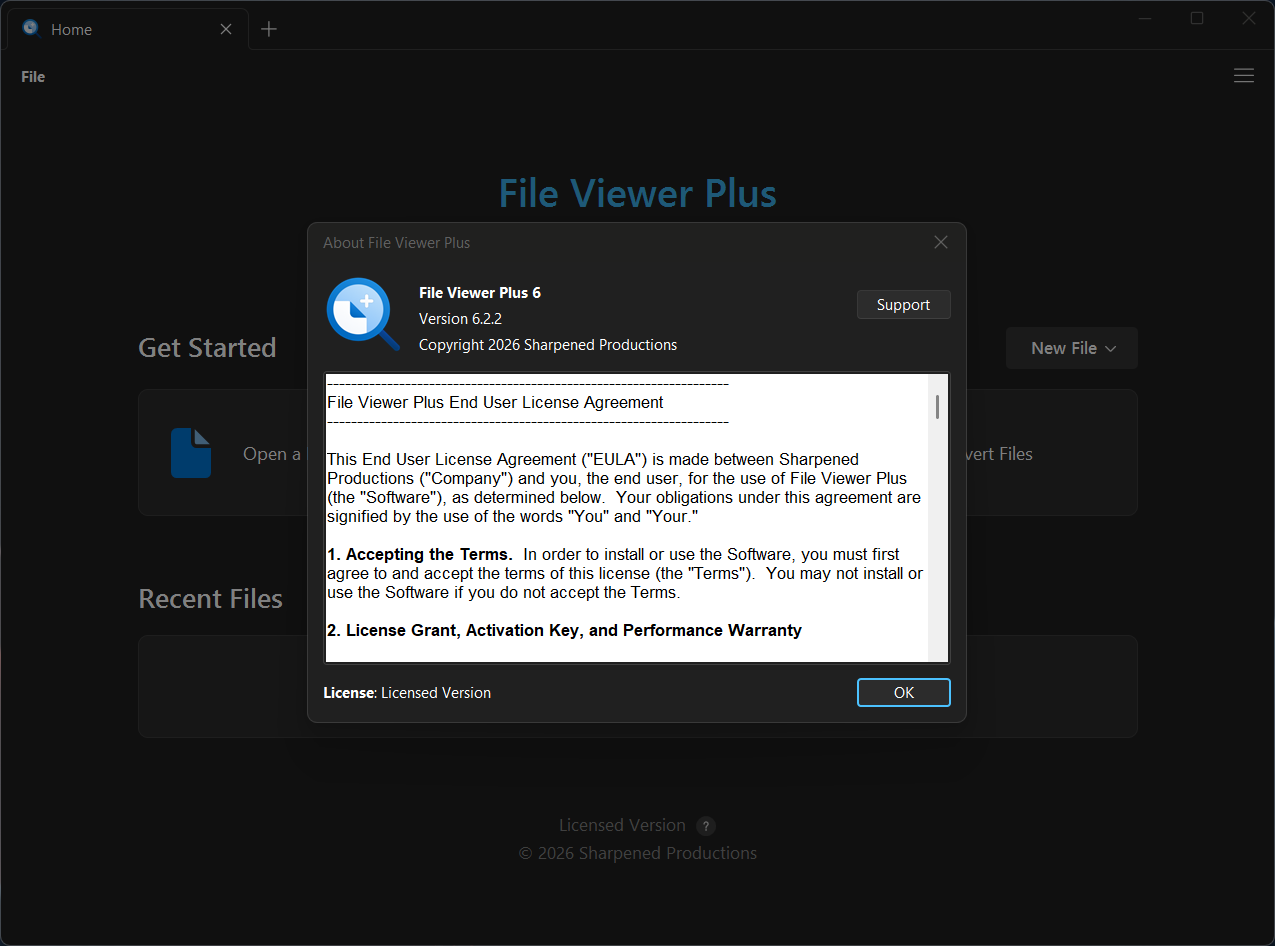Image resolution: width=1275 pixels, height=946 pixels.
Task: Click the large 'File Viewer Plus' main title
Action: (638, 193)
